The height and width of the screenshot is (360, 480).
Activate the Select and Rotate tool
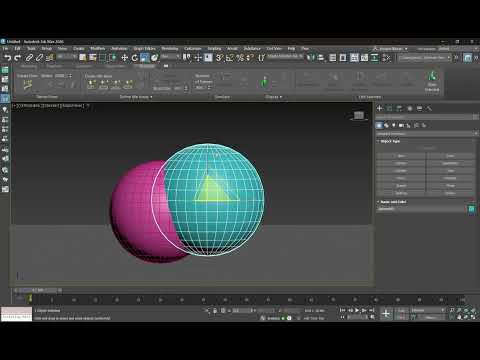click(134, 58)
